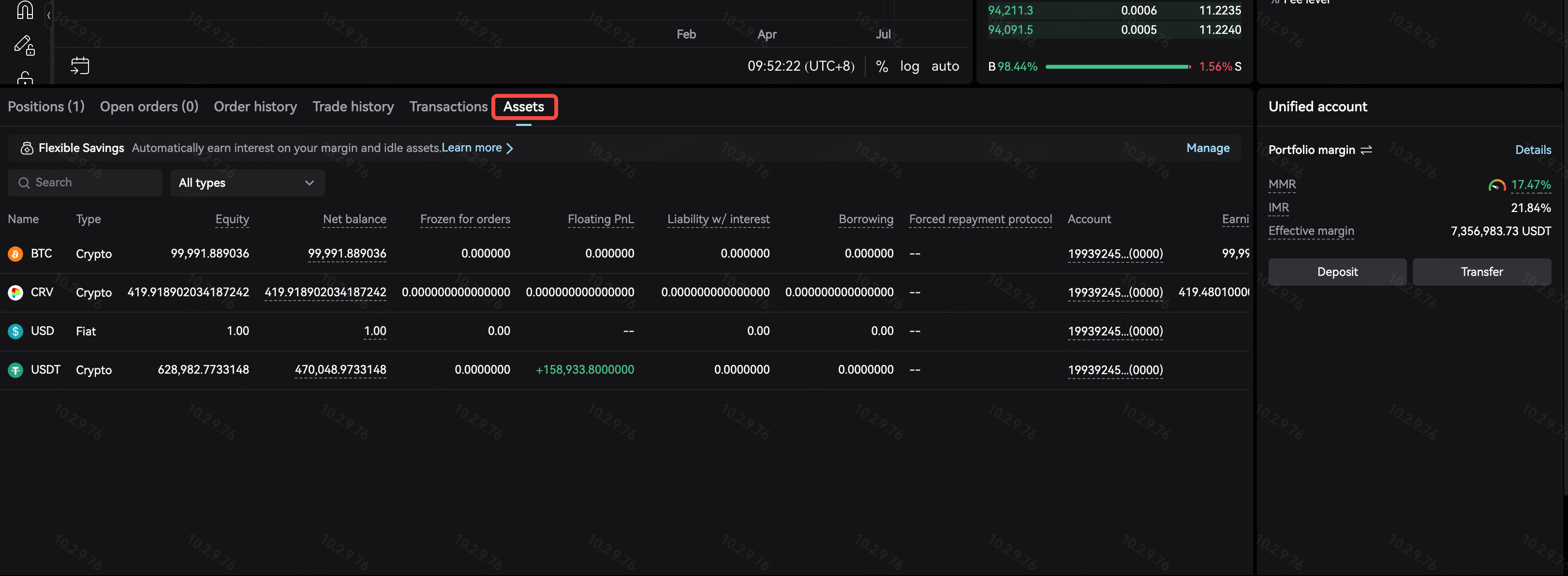Screen dimensions: 1568x576
Task: Click Liability w/ interest column header
Action: tap(718, 219)
